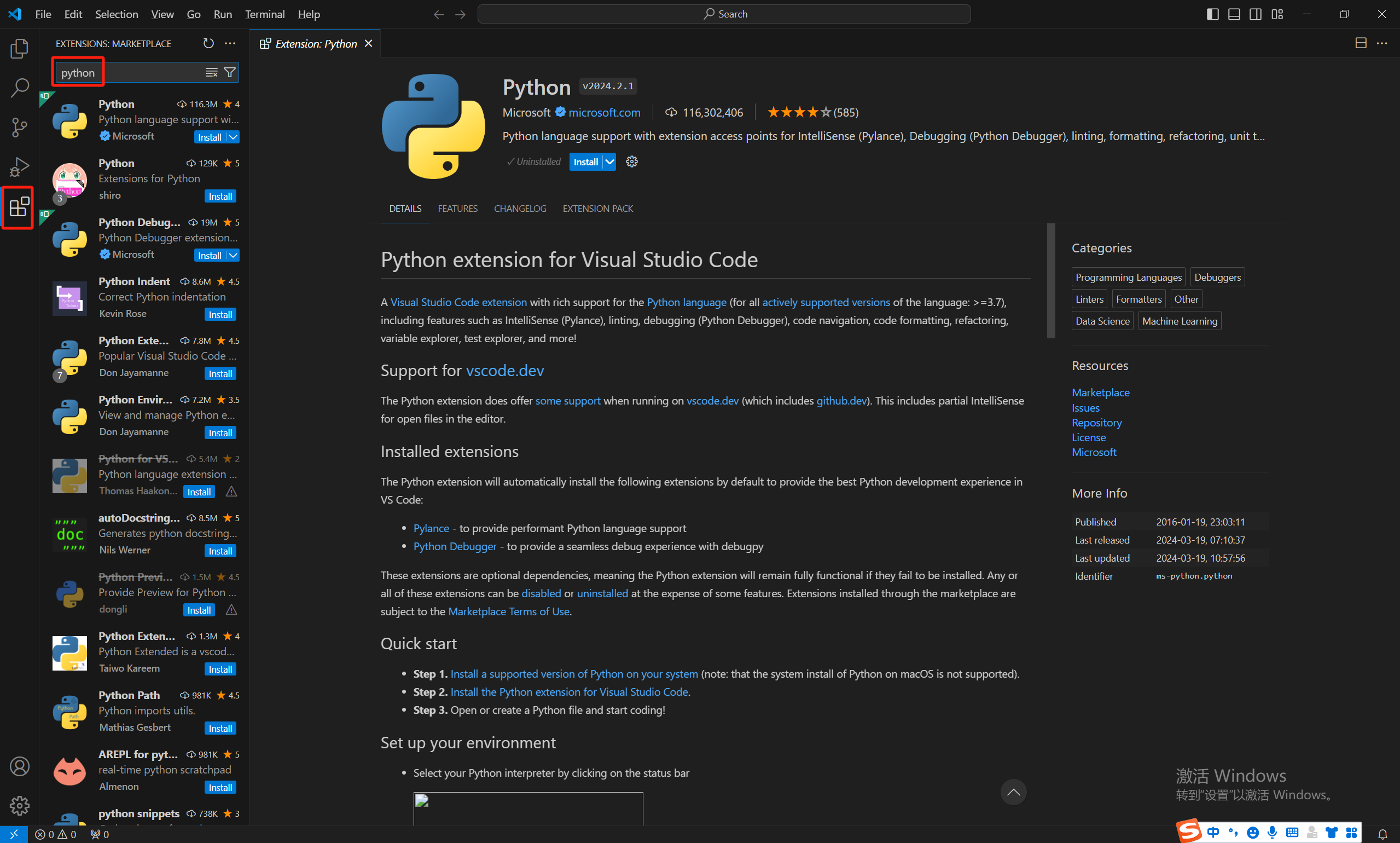Click the Sogou IME microphone icon
Image resolution: width=1400 pixels, height=843 pixels.
[x=1271, y=832]
